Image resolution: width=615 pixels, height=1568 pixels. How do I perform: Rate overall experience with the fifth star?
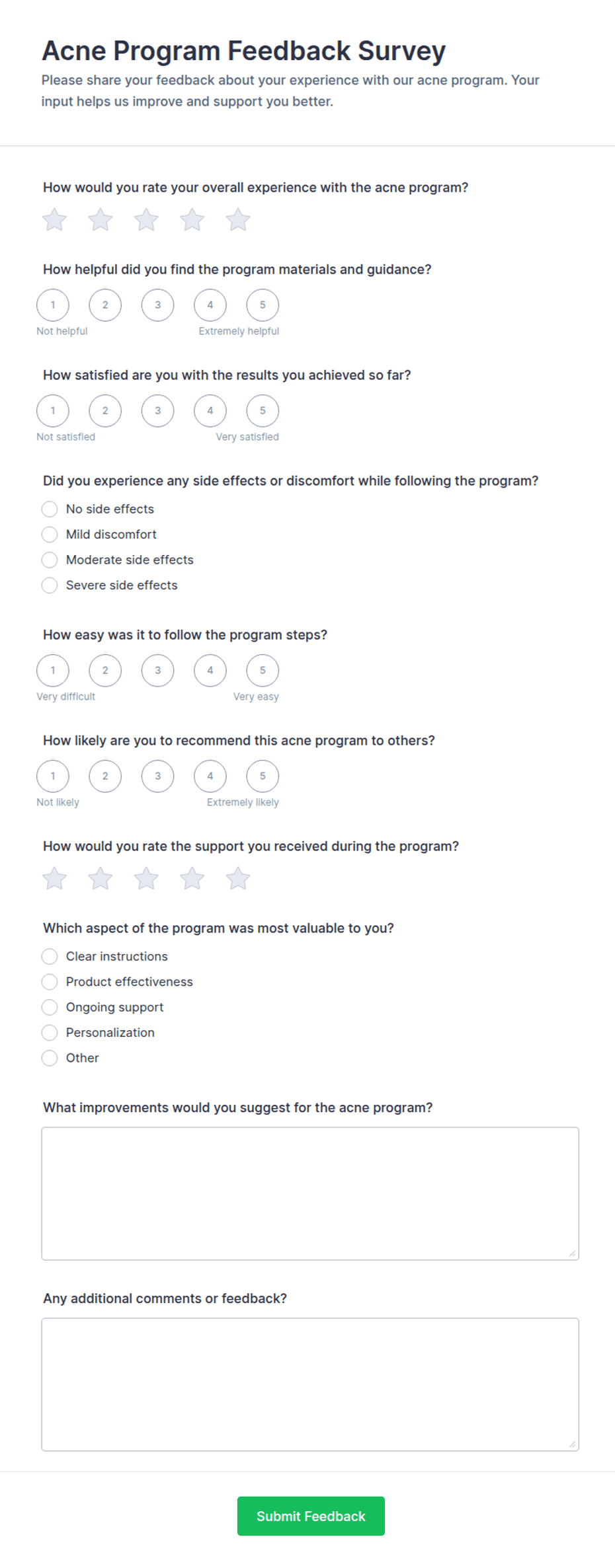238,220
